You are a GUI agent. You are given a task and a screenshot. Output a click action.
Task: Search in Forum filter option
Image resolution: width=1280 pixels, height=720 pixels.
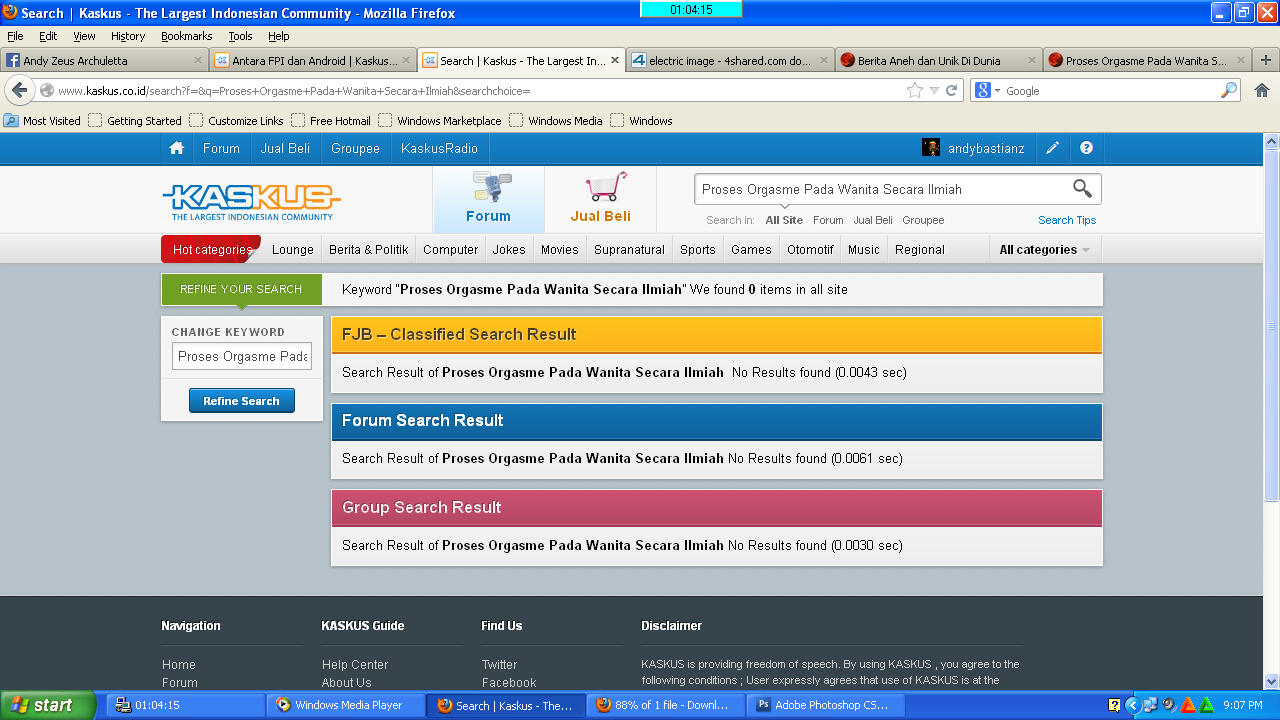coord(828,220)
